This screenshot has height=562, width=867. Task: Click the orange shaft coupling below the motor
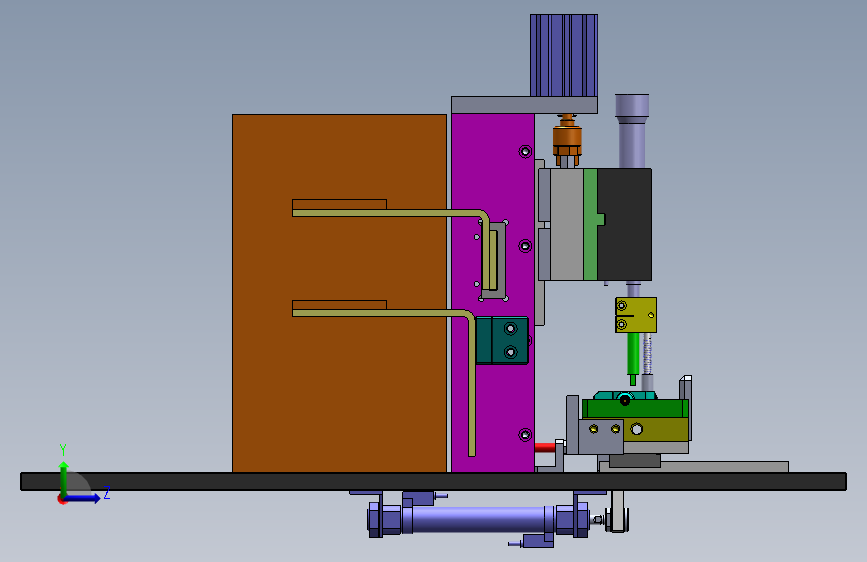click(x=567, y=138)
